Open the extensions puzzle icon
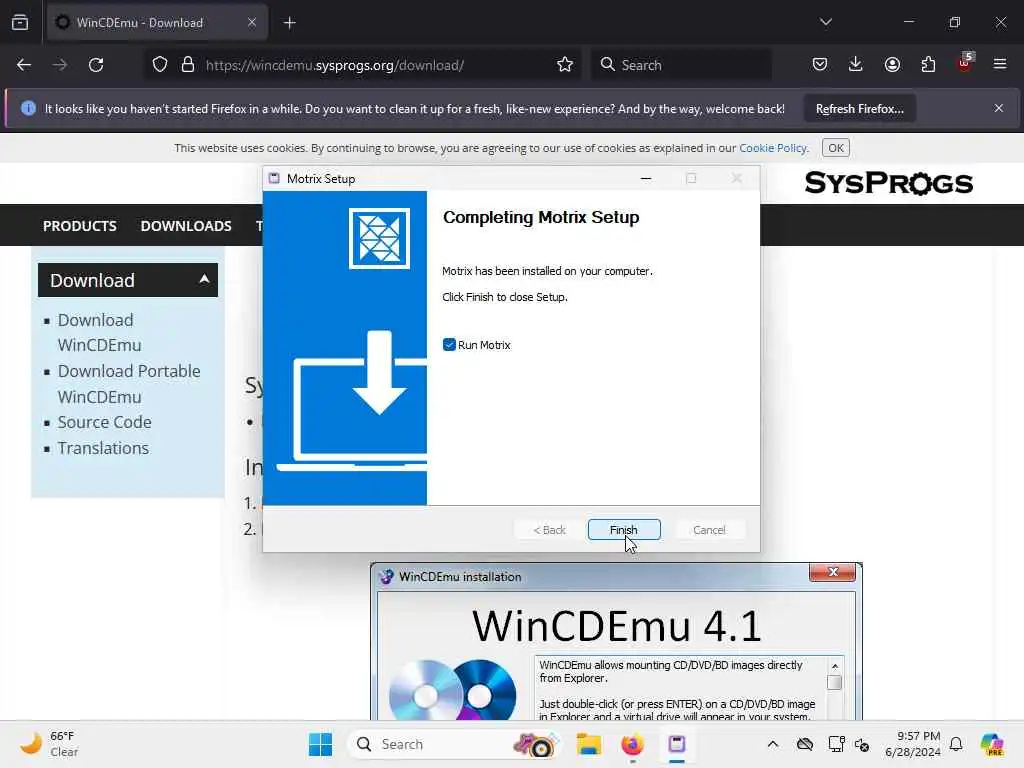The height and width of the screenshot is (768, 1024). [928, 65]
